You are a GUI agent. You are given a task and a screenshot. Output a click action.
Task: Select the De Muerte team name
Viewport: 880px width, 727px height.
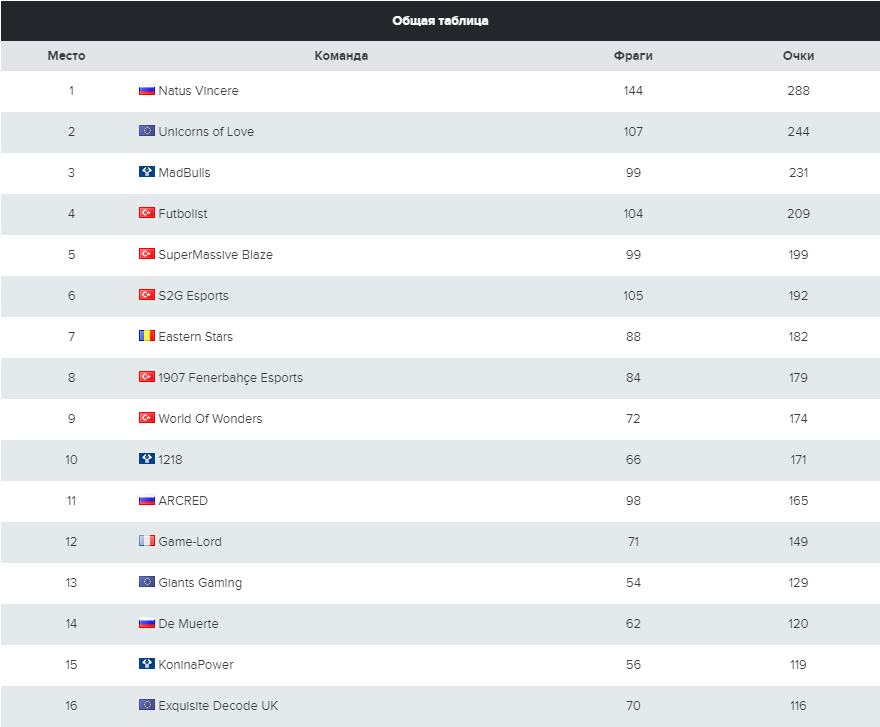pyautogui.click(x=189, y=624)
